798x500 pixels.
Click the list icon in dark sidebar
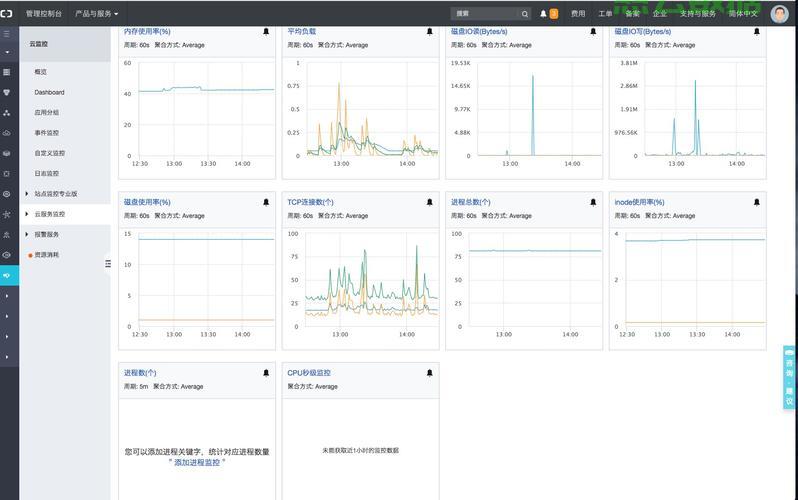click(x=7, y=72)
